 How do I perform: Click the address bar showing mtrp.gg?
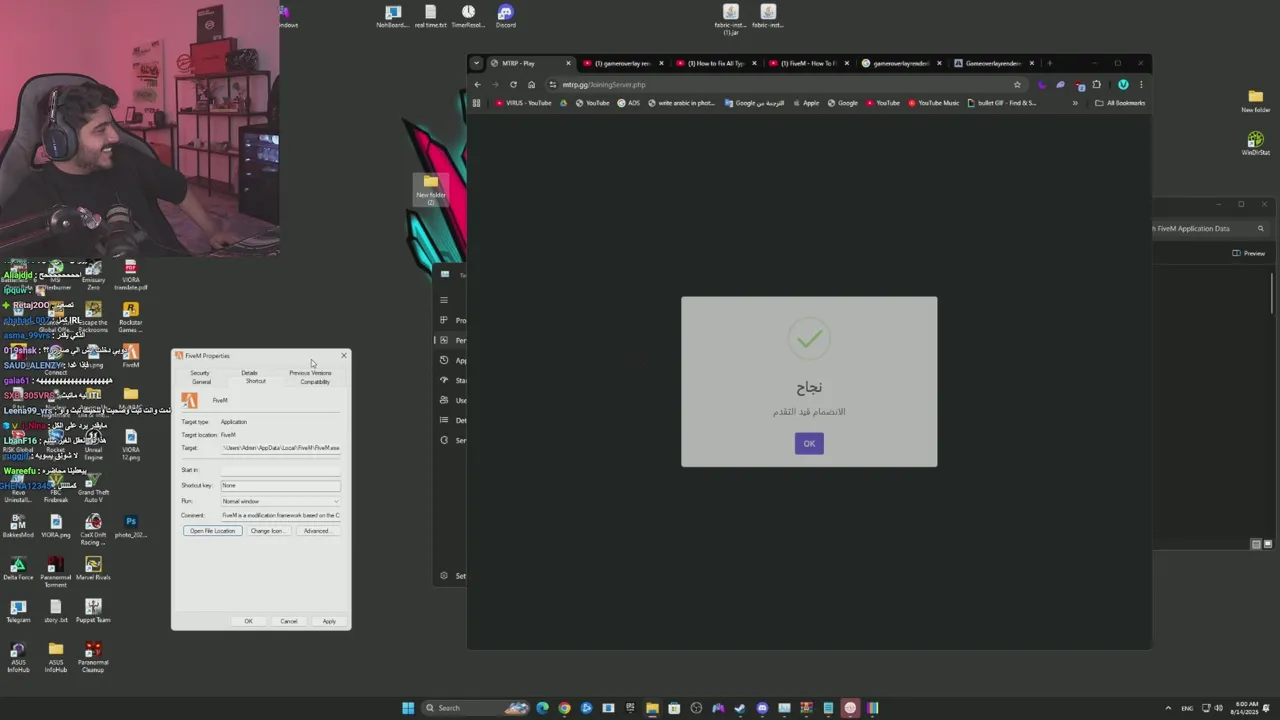click(785, 85)
